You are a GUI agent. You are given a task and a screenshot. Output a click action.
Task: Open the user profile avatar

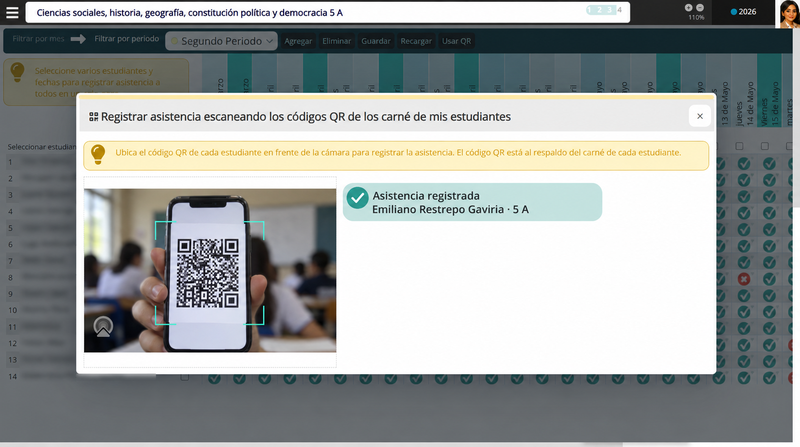789,14
